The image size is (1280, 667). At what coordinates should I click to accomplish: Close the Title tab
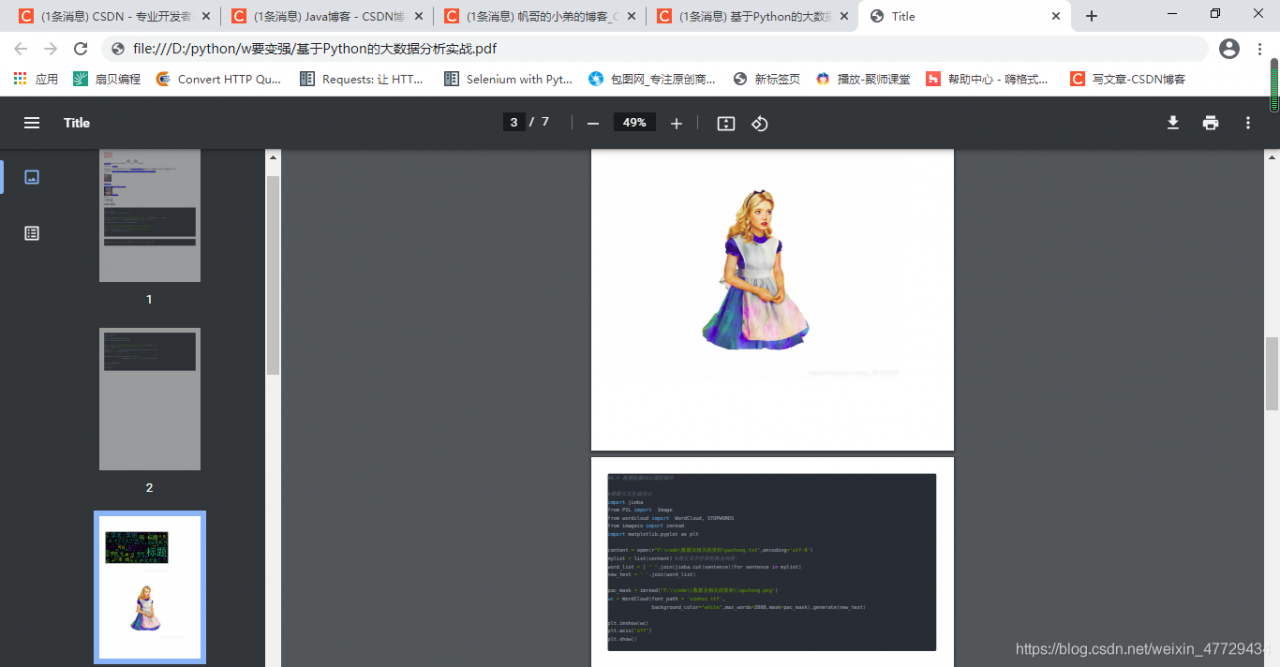tap(1056, 16)
